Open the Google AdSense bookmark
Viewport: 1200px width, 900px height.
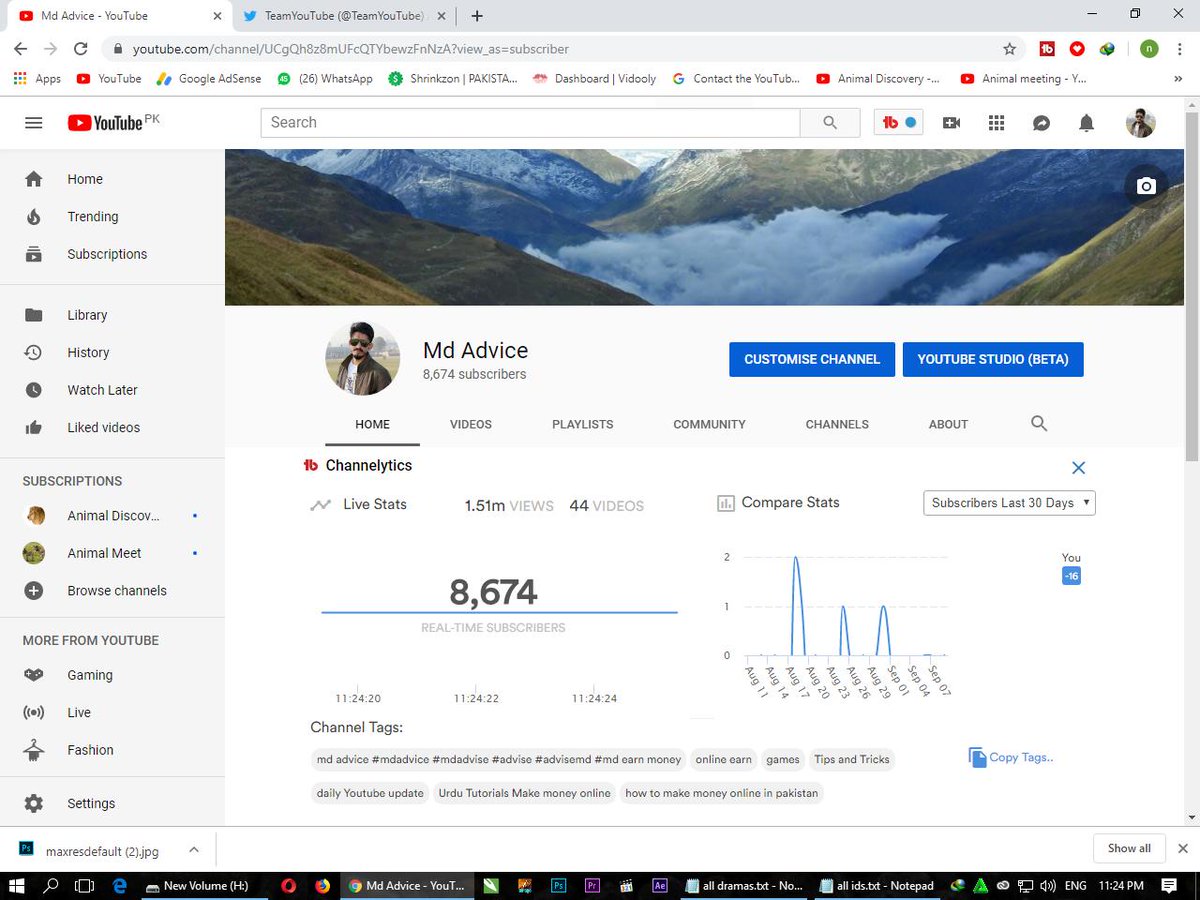pyautogui.click(x=208, y=79)
